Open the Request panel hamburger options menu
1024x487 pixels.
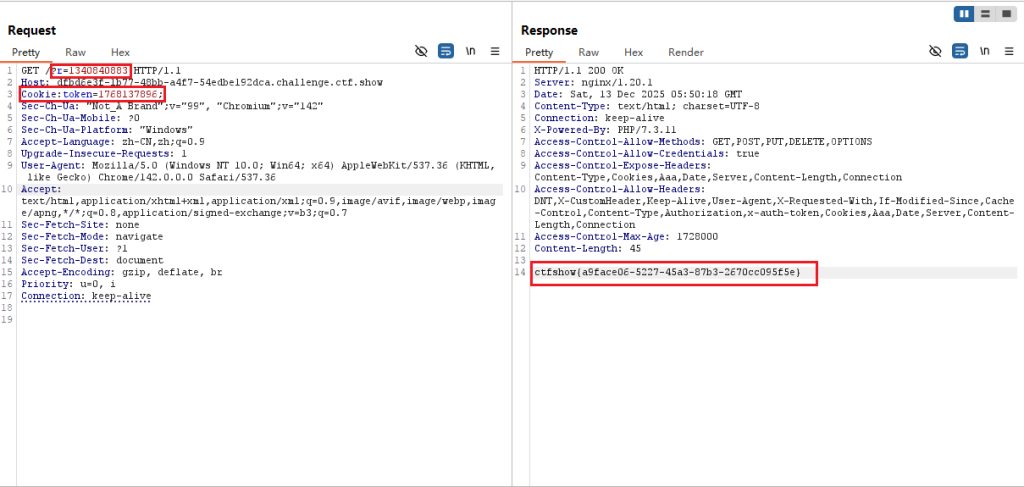click(x=495, y=51)
